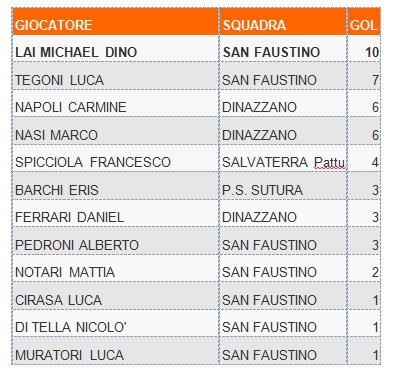Image resolution: width=393 pixels, height=376 pixels.
Task: Click the misspelled word Pattu
Action: point(329,162)
